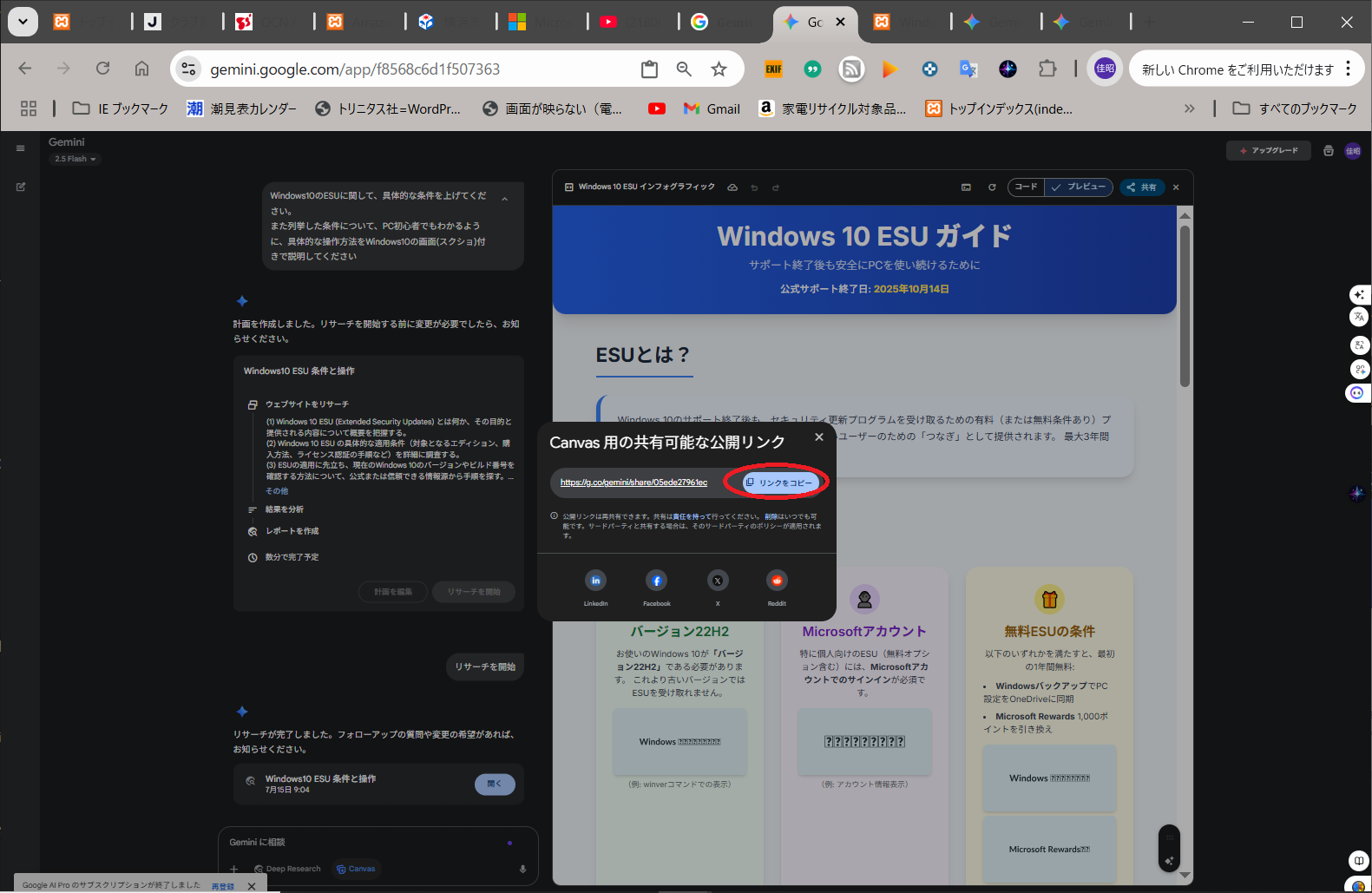Image resolution: width=1372 pixels, height=893 pixels.
Task: Share the canvas to Reddit
Action: point(777,581)
